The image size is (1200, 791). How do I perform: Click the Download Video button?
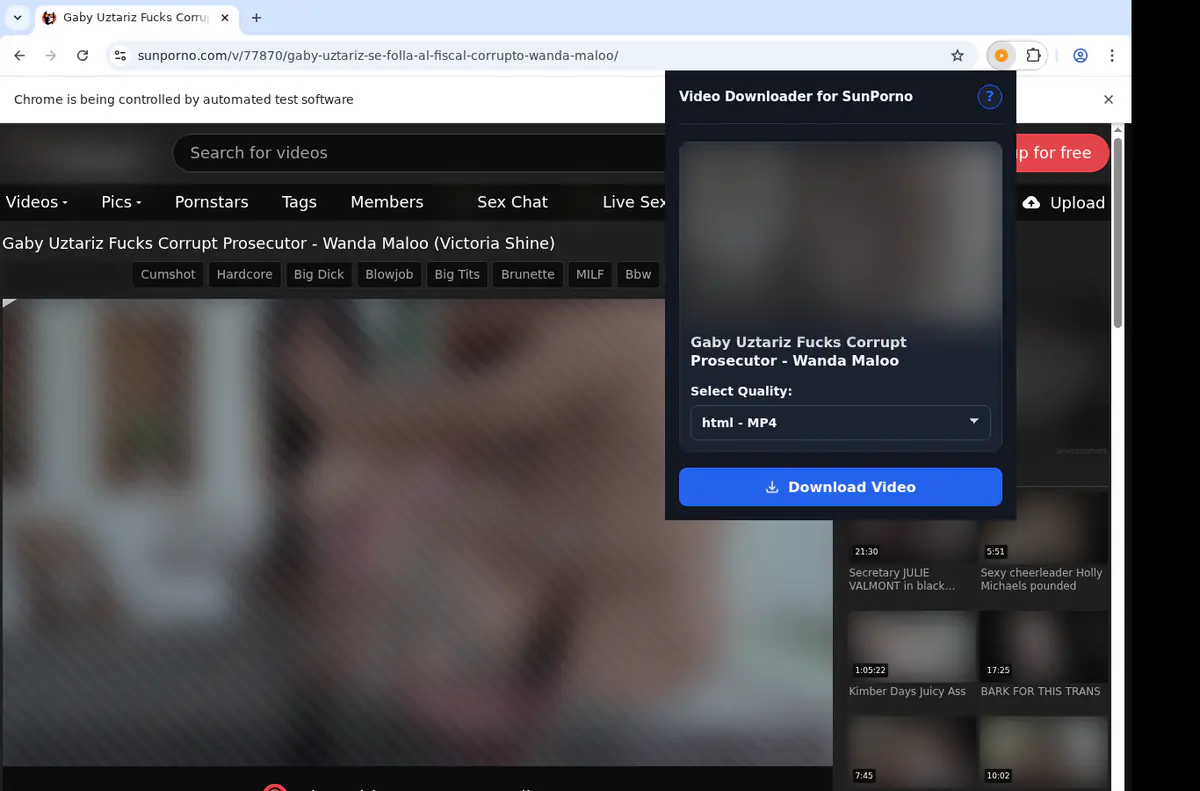(840, 487)
